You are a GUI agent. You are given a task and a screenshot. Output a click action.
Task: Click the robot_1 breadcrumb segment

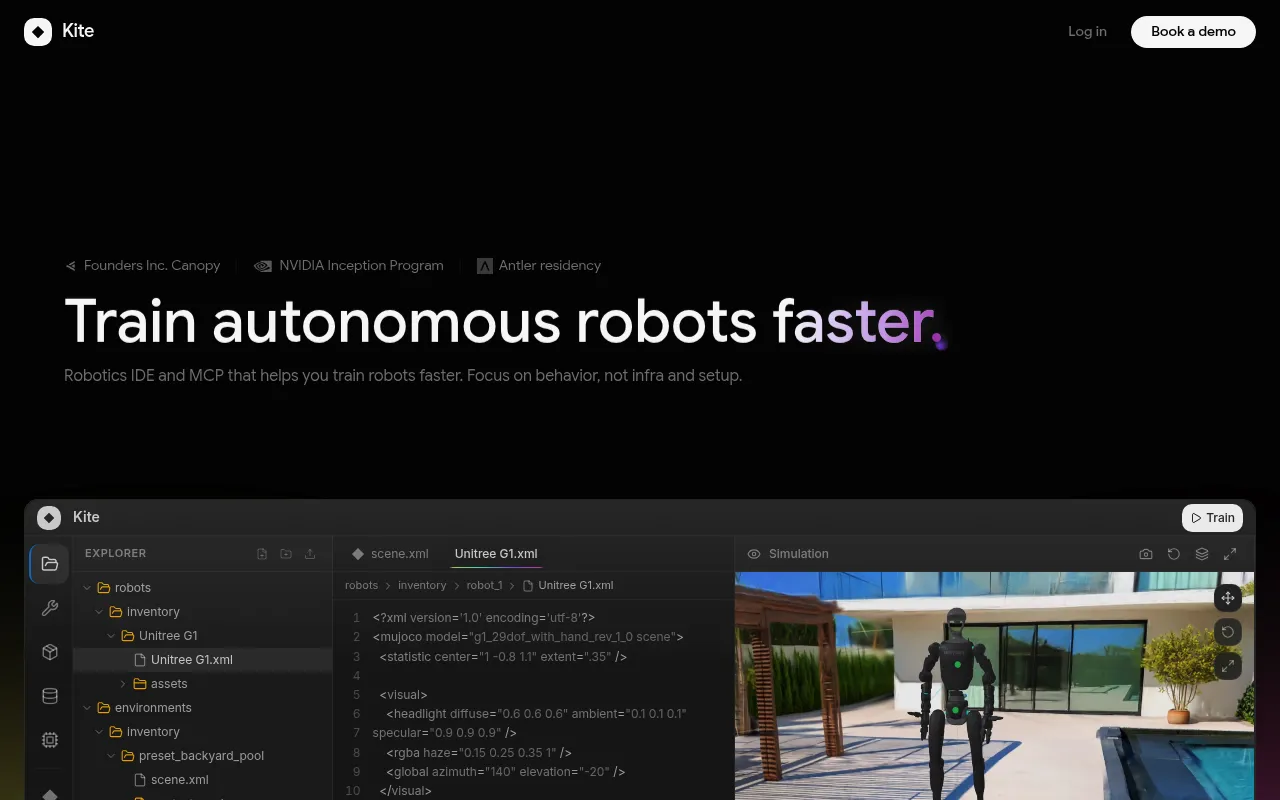484,585
